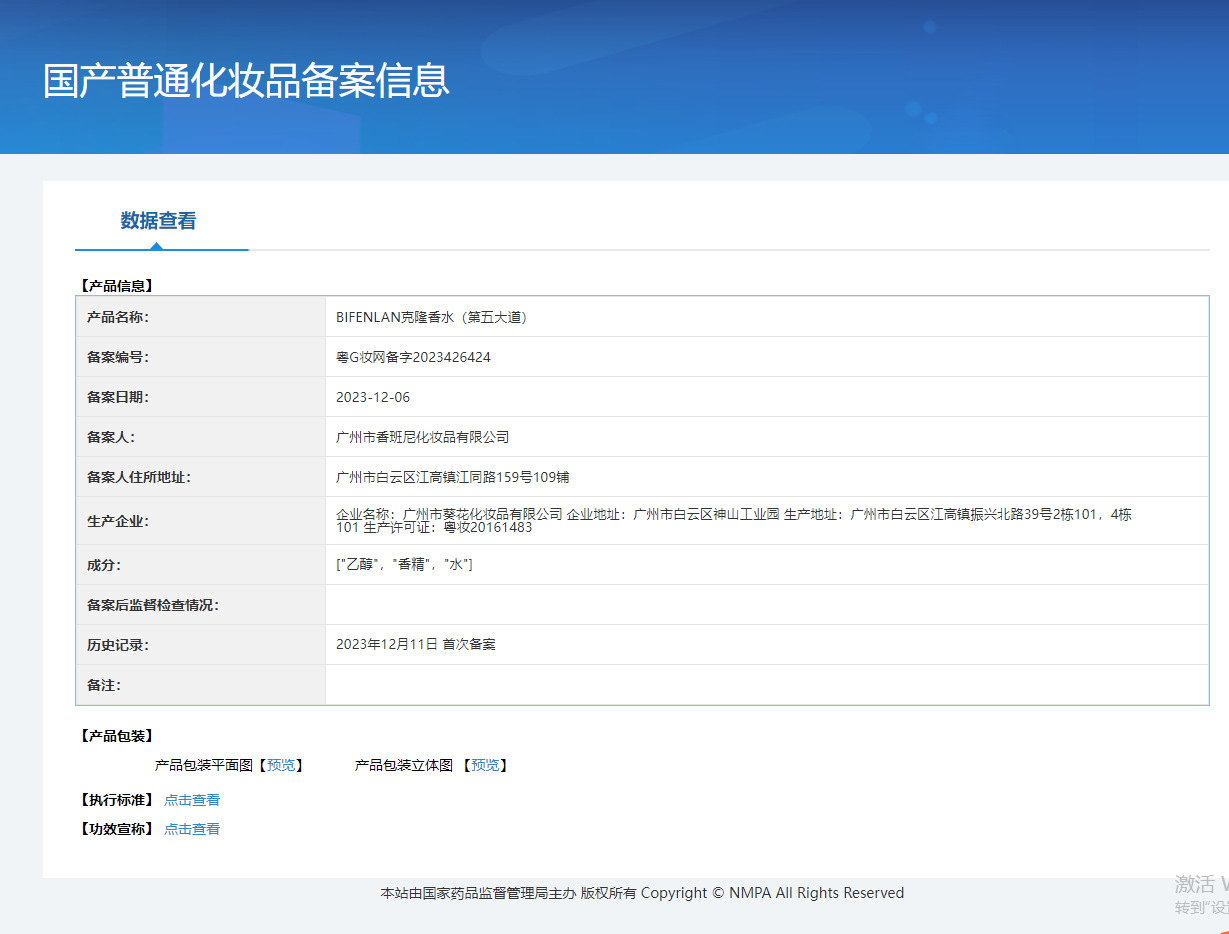The height and width of the screenshot is (934, 1229).
Task: Click the 【产品包装】 section heading
Action: [116, 736]
